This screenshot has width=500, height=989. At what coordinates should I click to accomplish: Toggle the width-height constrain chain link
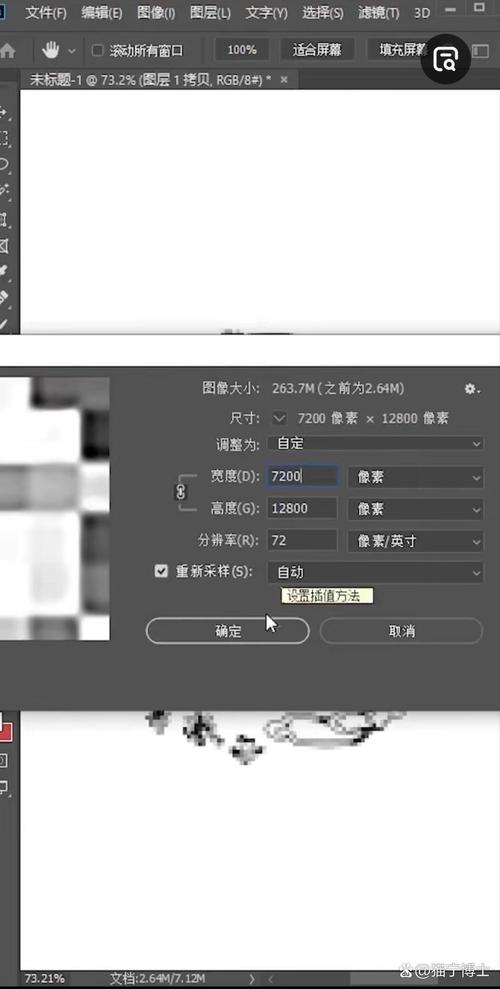(181, 493)
